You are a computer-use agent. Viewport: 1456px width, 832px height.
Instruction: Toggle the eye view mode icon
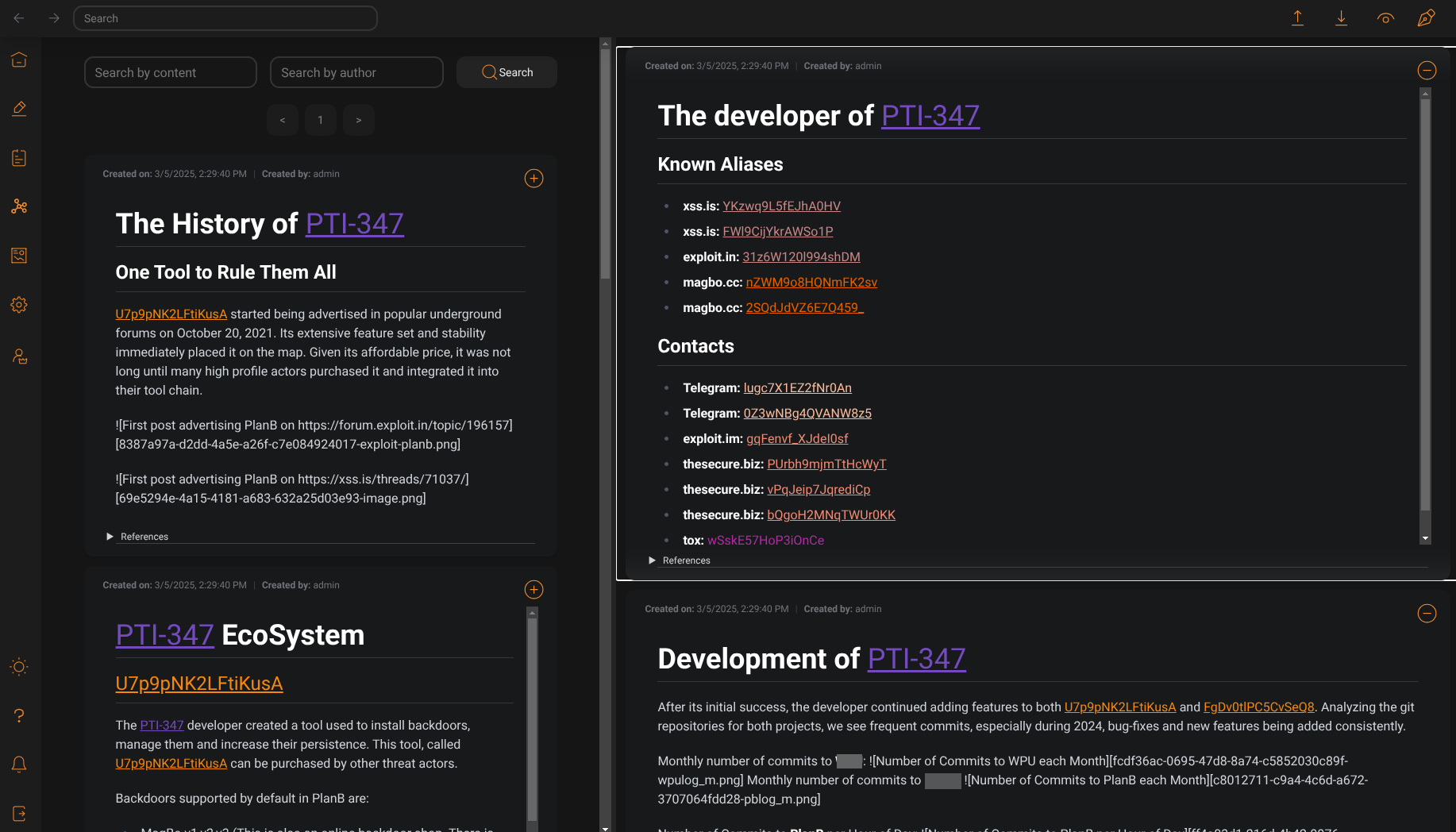pyautogui.click(x=1385, y=18)
